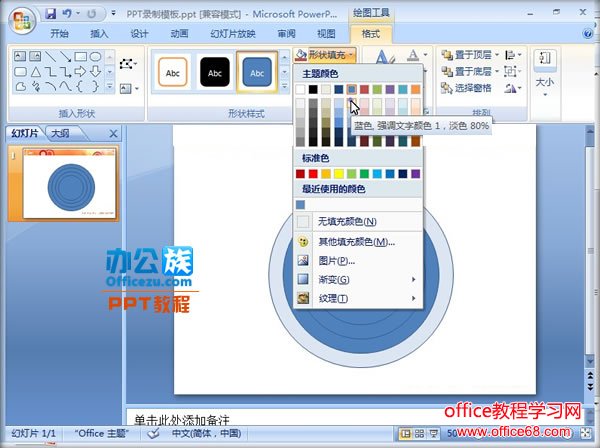Apply the black Abc shape style
This screenshot has width=600, height=448.
tap(215, 72)
